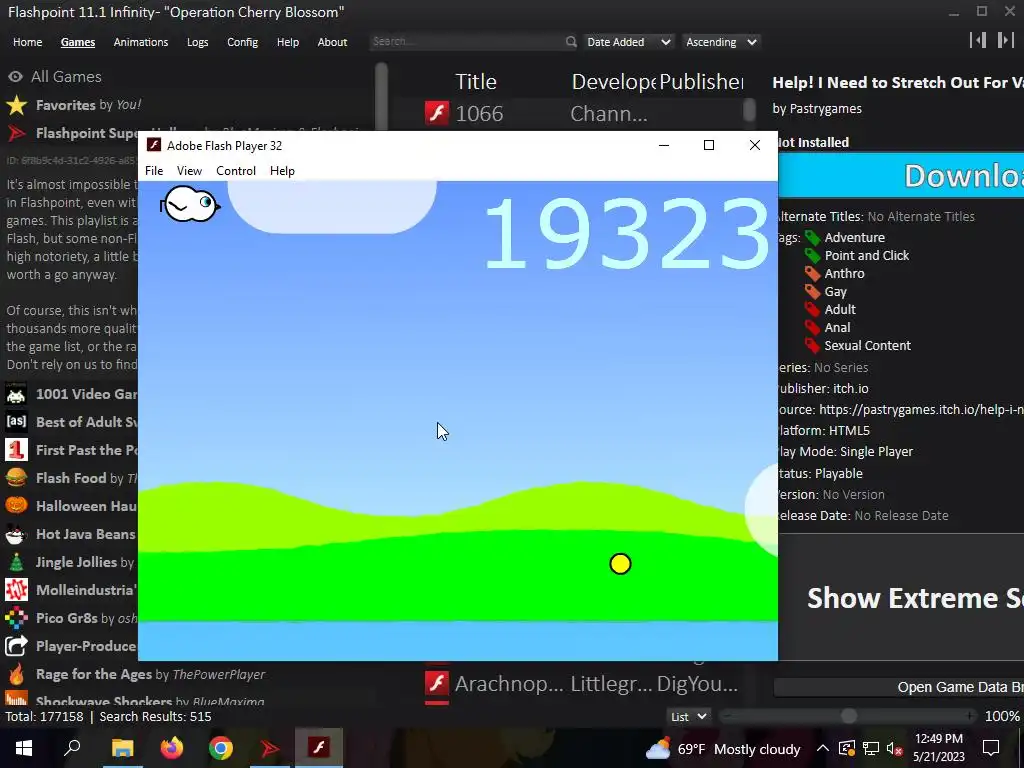The height and width of the screenshot is (768, 1024).
Task: Open the Pico Gr8s playlist icon
Action: (x=16, y=618)
